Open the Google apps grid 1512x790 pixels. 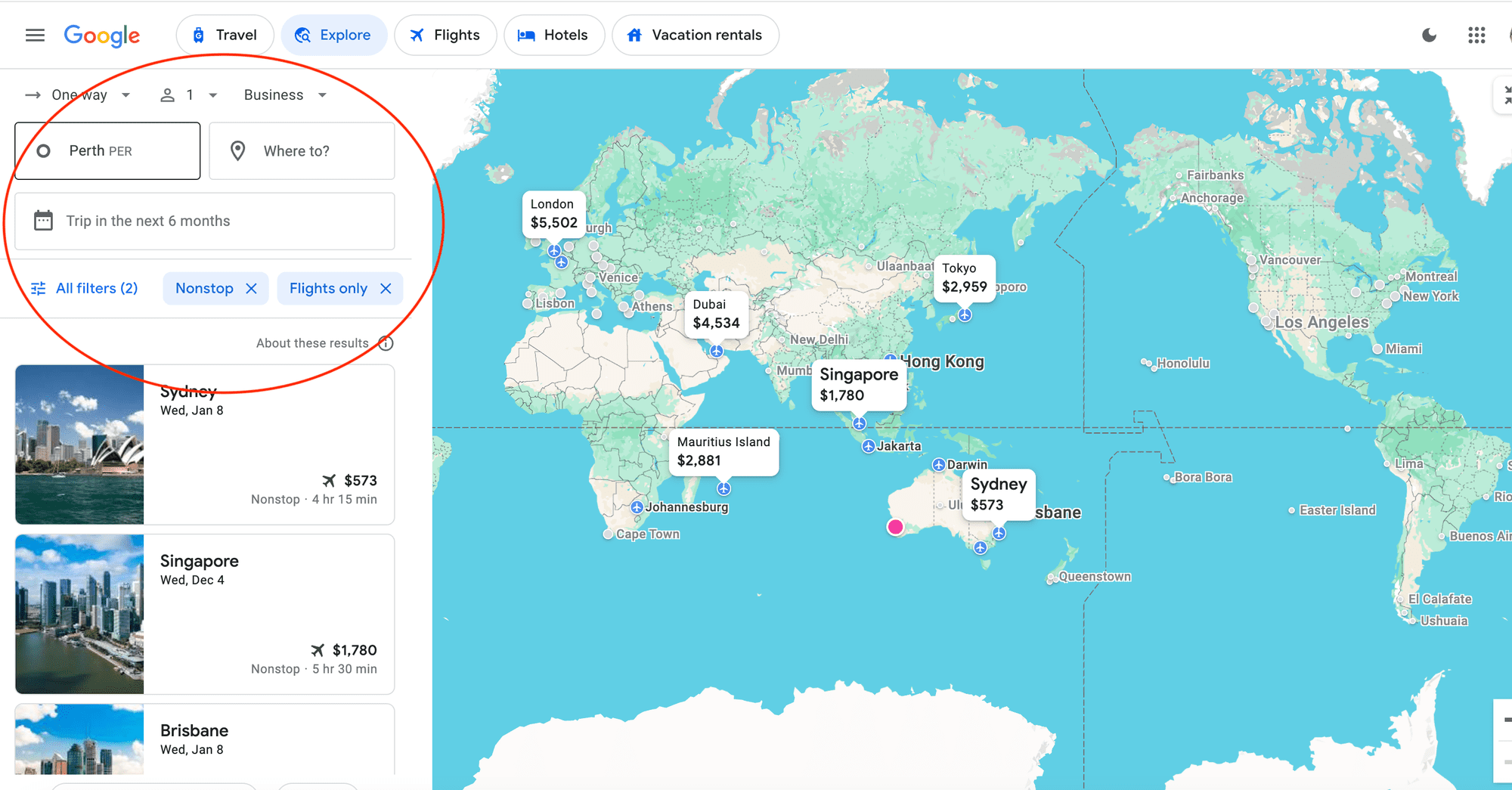coord(1476,35)
